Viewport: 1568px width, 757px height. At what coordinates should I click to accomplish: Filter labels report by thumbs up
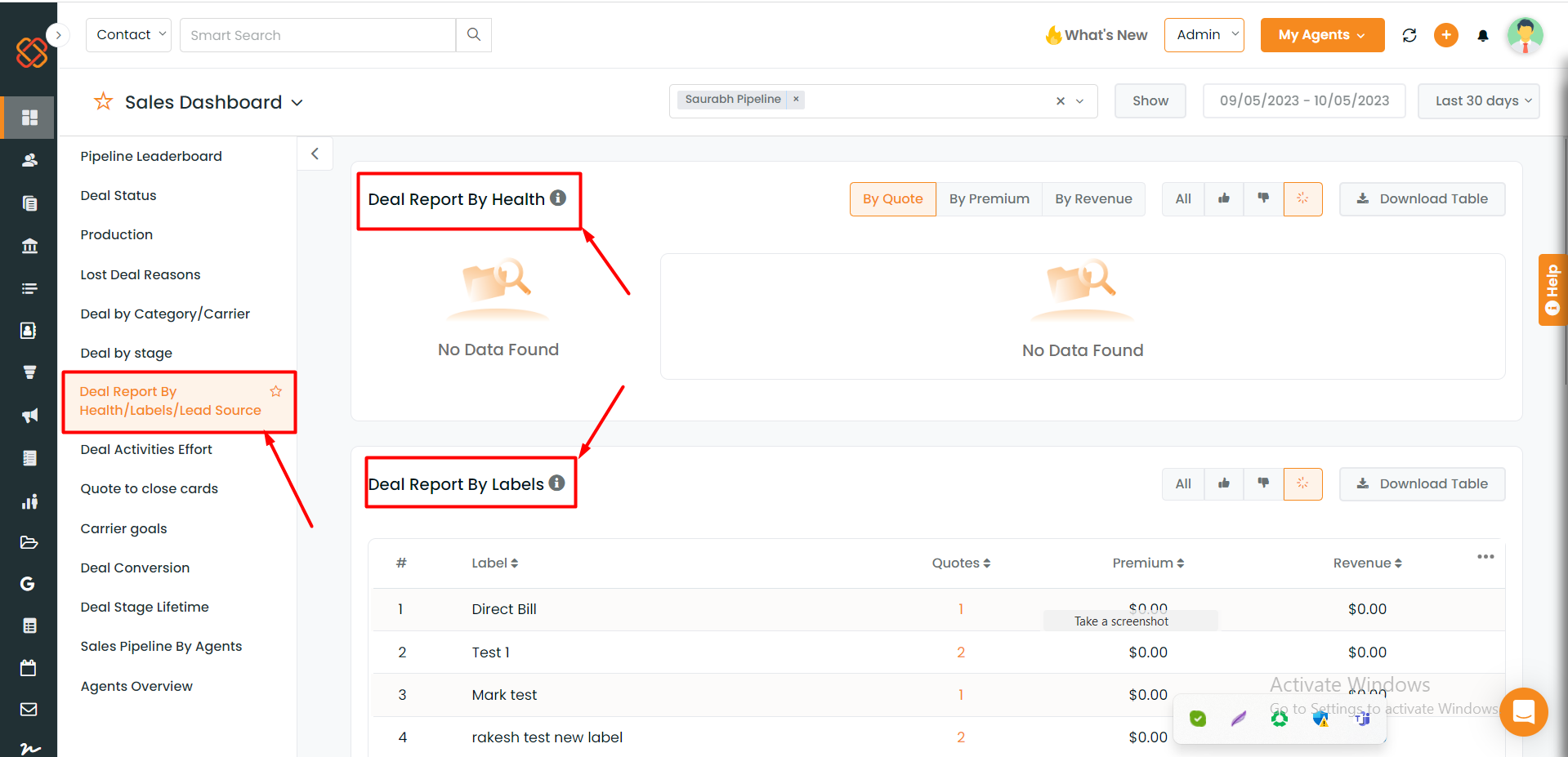click(x=1224, y=483)
